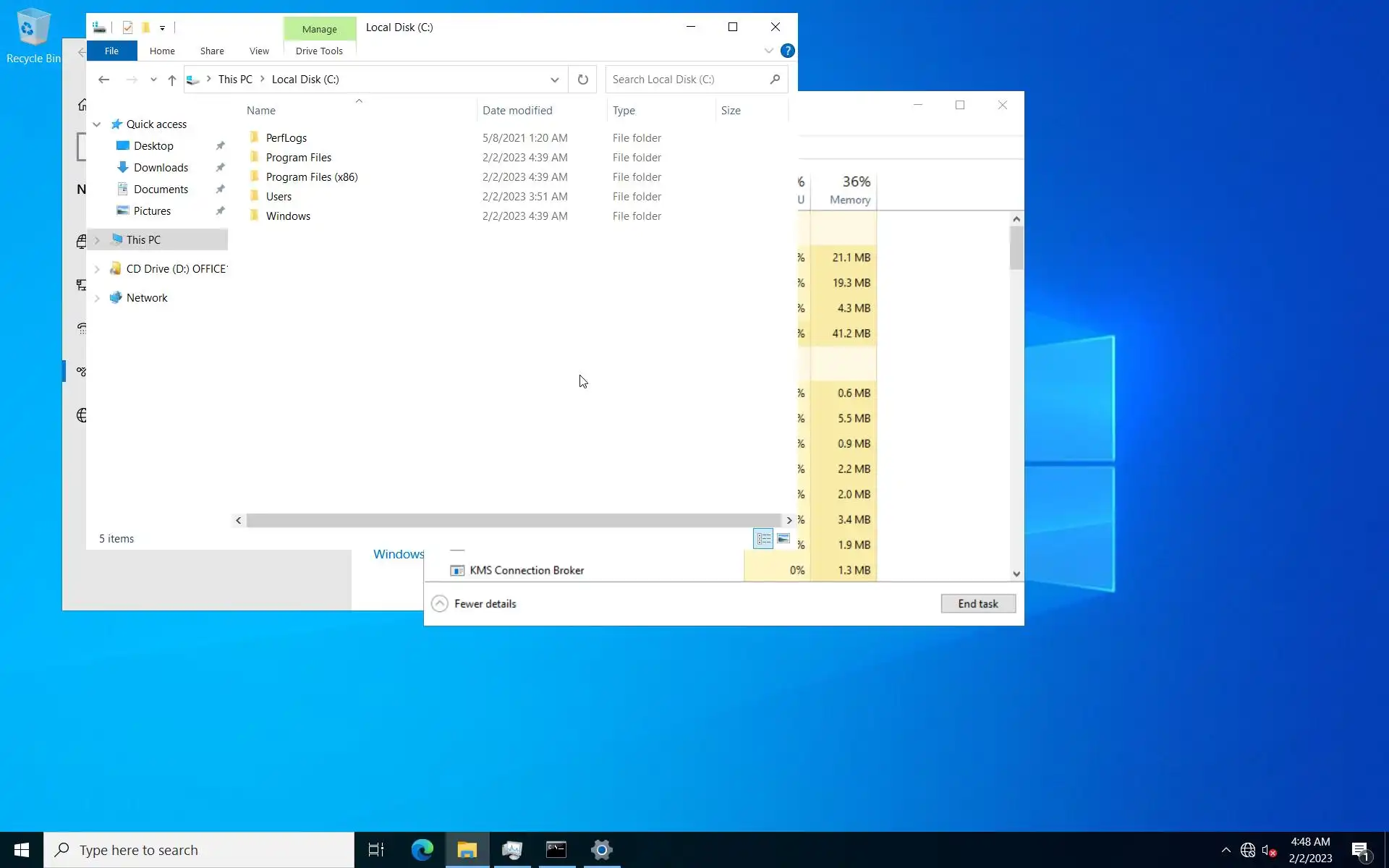
Task: Open the View ribbon tab
Action: [259, 51]
